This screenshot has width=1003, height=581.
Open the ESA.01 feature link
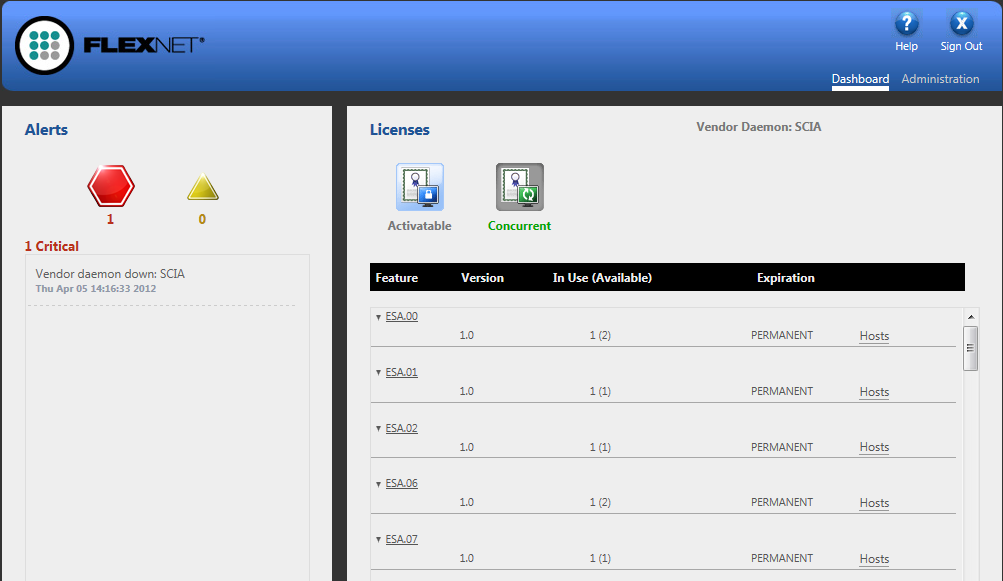pos(402,372)
